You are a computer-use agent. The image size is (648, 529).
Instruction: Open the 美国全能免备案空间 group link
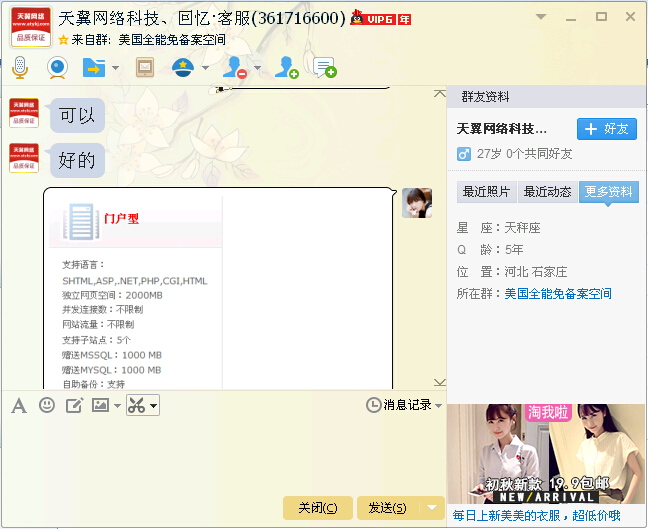pos(558,294)
